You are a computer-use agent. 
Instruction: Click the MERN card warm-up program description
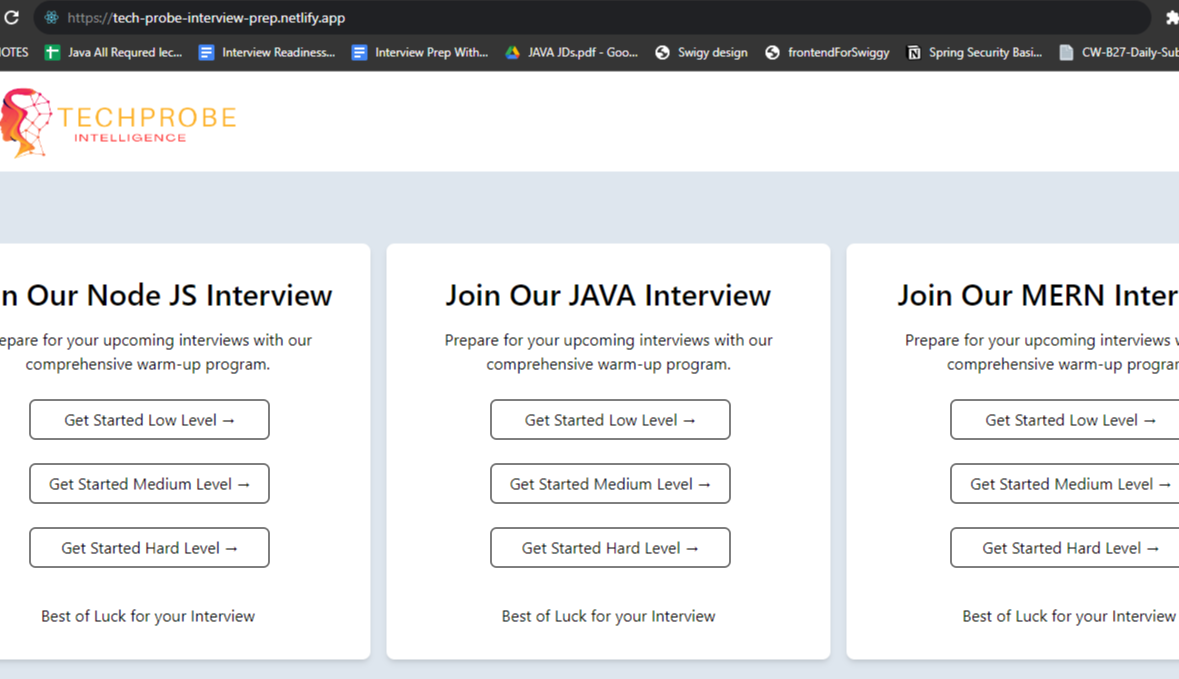point(1042,352)
